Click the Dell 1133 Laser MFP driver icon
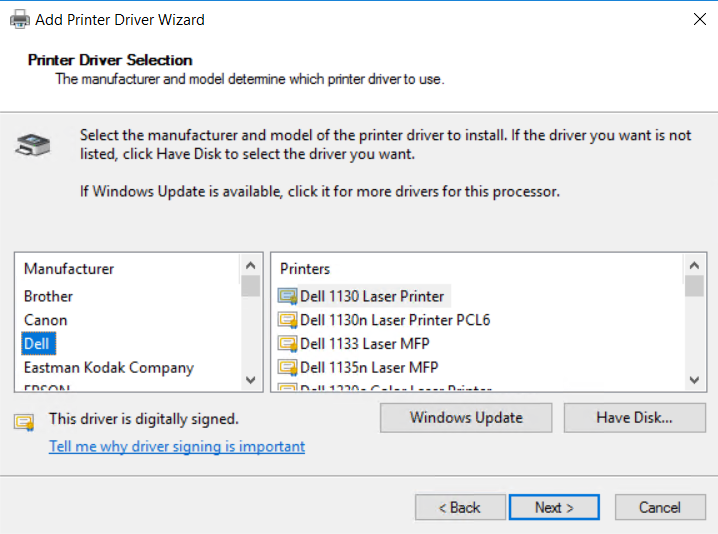Screen dimensions: 718x534 click(x=288, y=344)
